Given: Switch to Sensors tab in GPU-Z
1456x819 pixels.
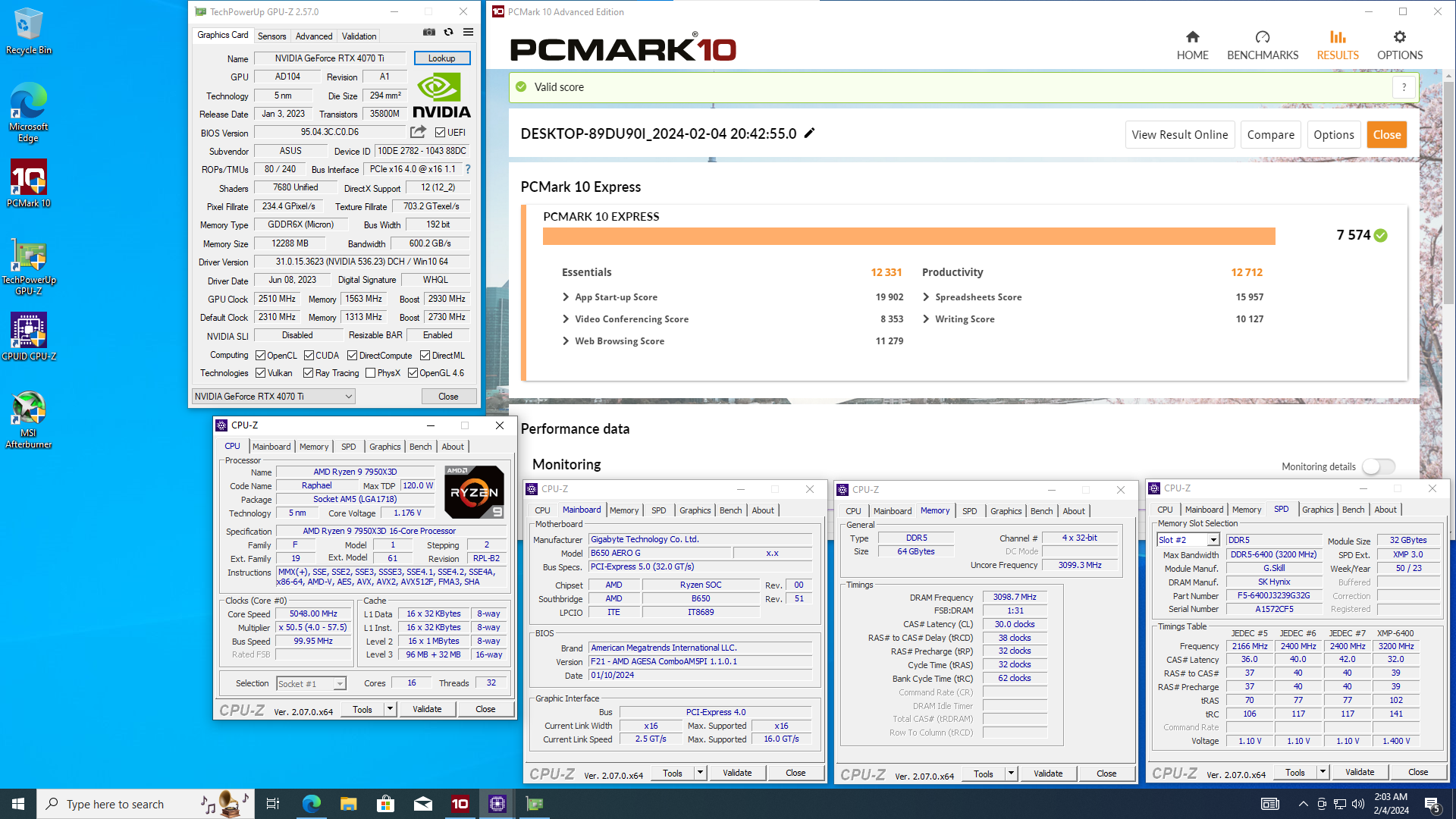Looking at the screenshot, I should point(271,36).
